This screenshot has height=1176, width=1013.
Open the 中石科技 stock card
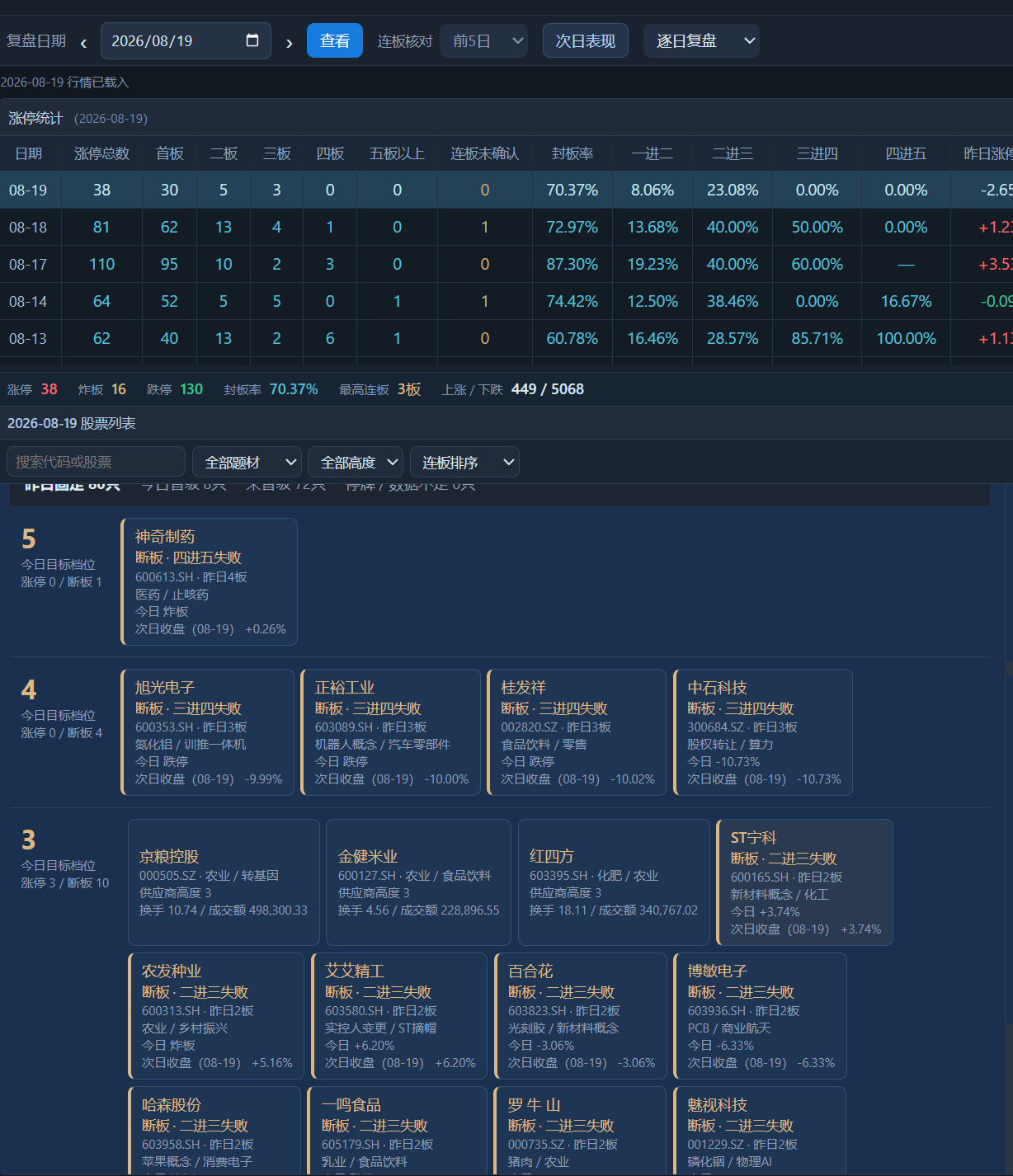pos(763,732)
